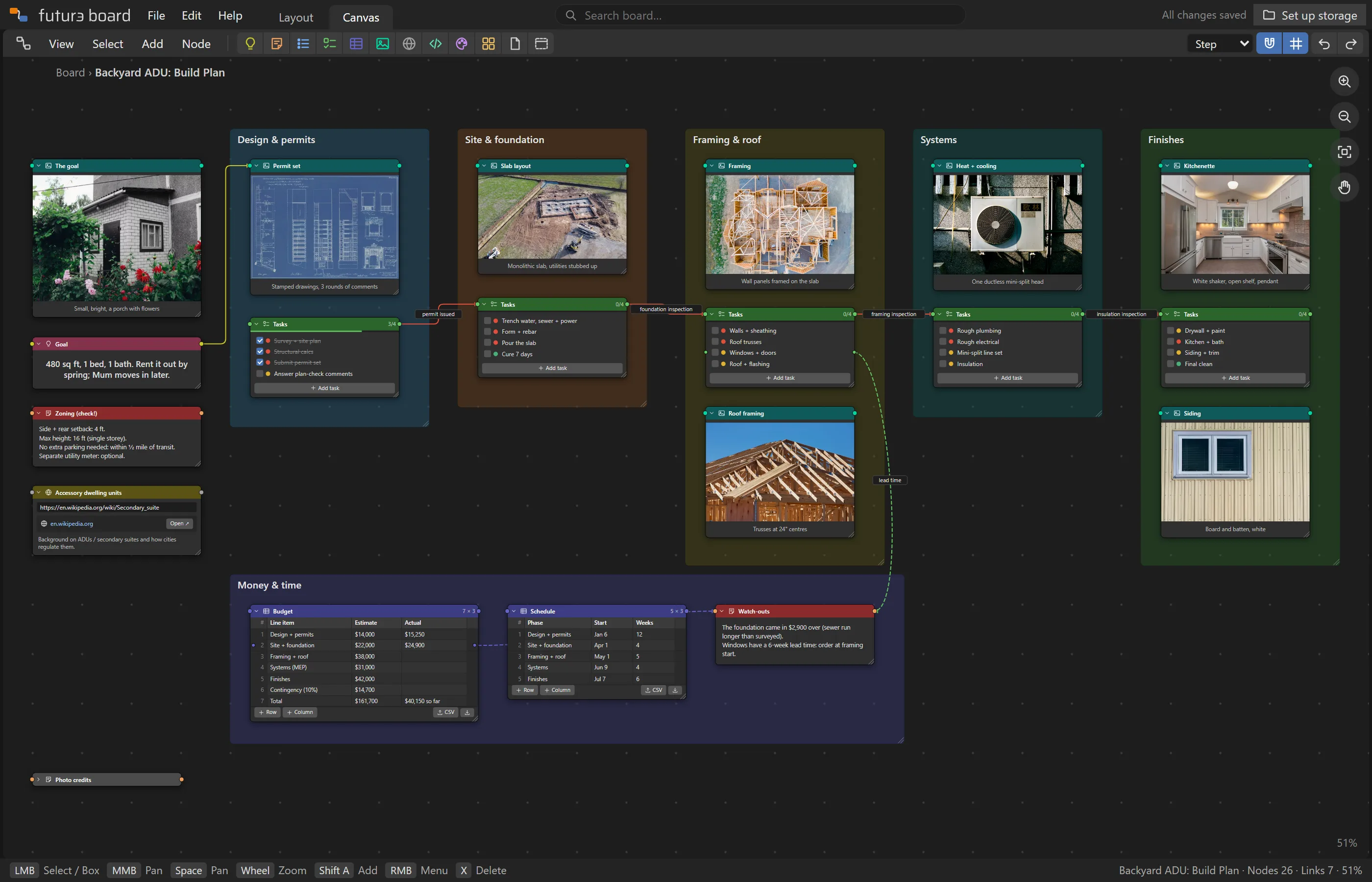Click the zoom in magnifier button
This screenshot has height=882, width=1372.
click(x=1344, y=81)
